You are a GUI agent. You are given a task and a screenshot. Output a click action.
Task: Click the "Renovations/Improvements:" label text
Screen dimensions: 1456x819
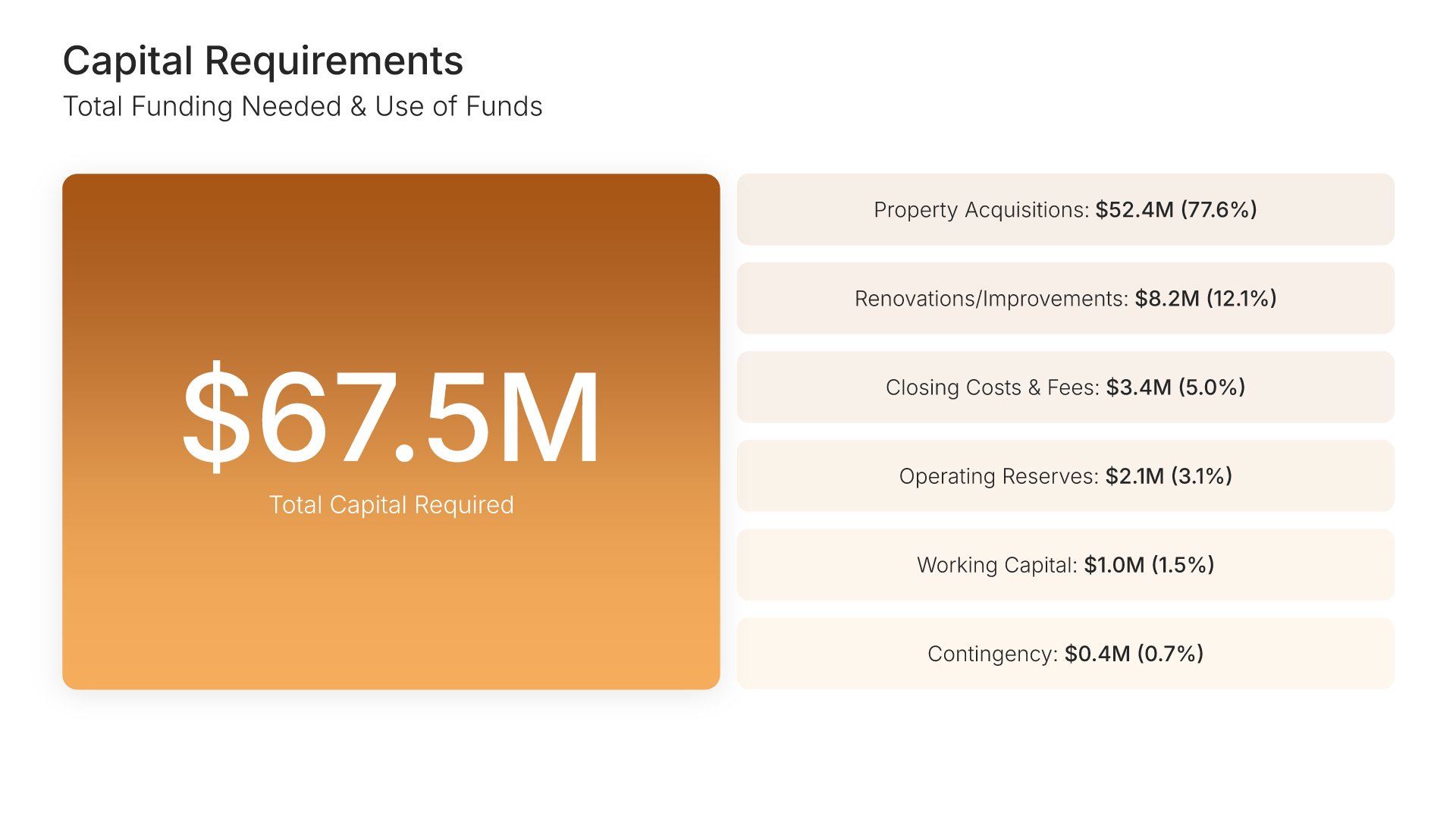click(x=991, y=299)
